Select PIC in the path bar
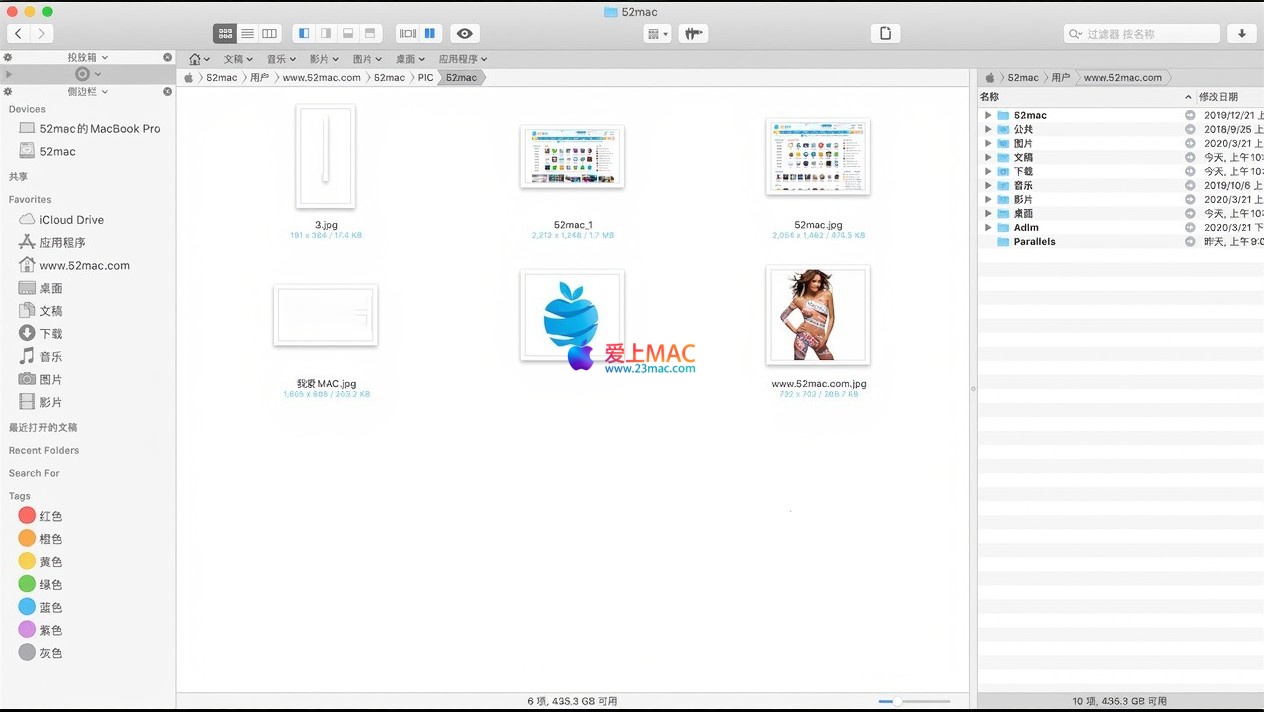The height and width of the screenshot is (712, 1264). click(x=425, y=77)
